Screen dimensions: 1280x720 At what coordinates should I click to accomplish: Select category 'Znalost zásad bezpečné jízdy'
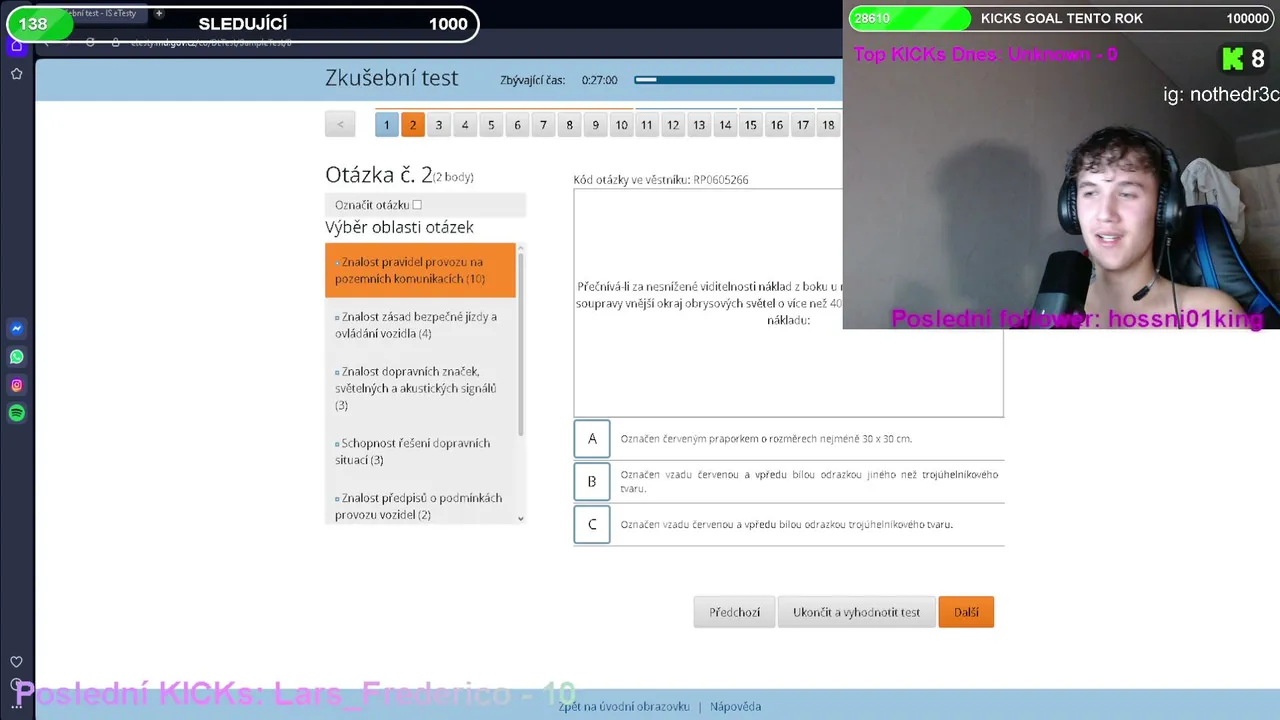tap(420, 325)
